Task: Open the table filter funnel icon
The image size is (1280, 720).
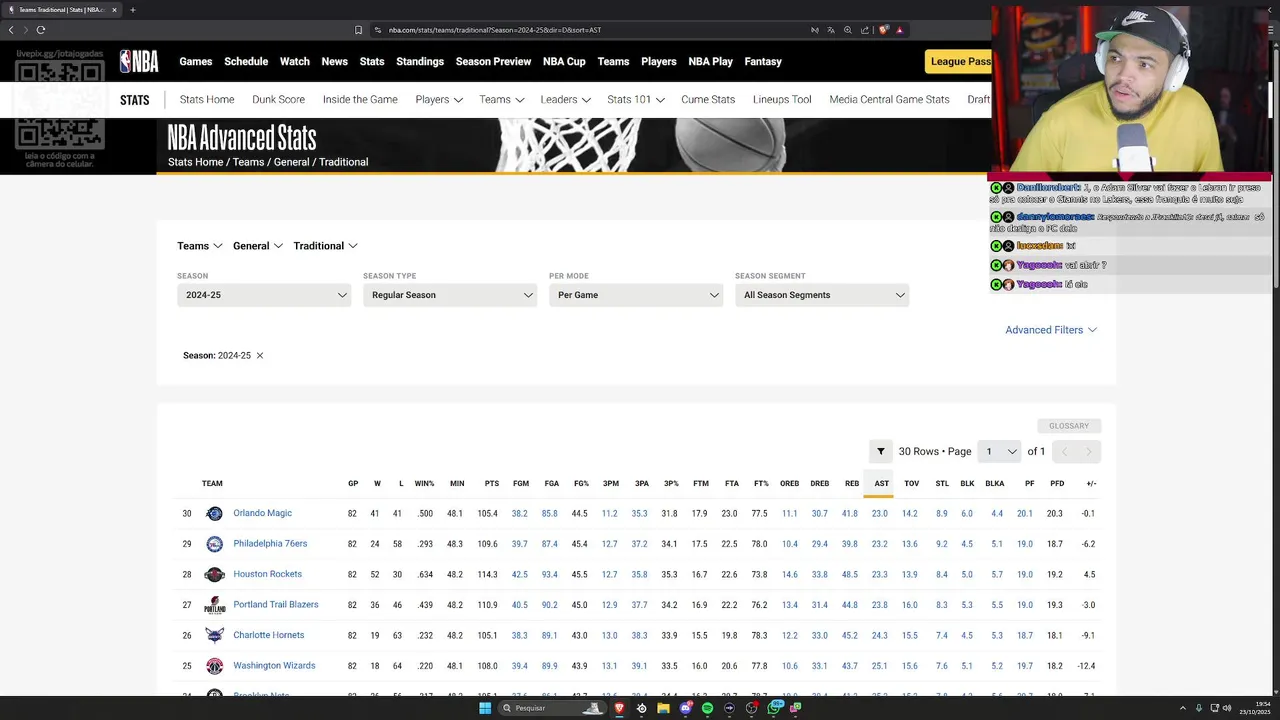Action: [880, 451]
